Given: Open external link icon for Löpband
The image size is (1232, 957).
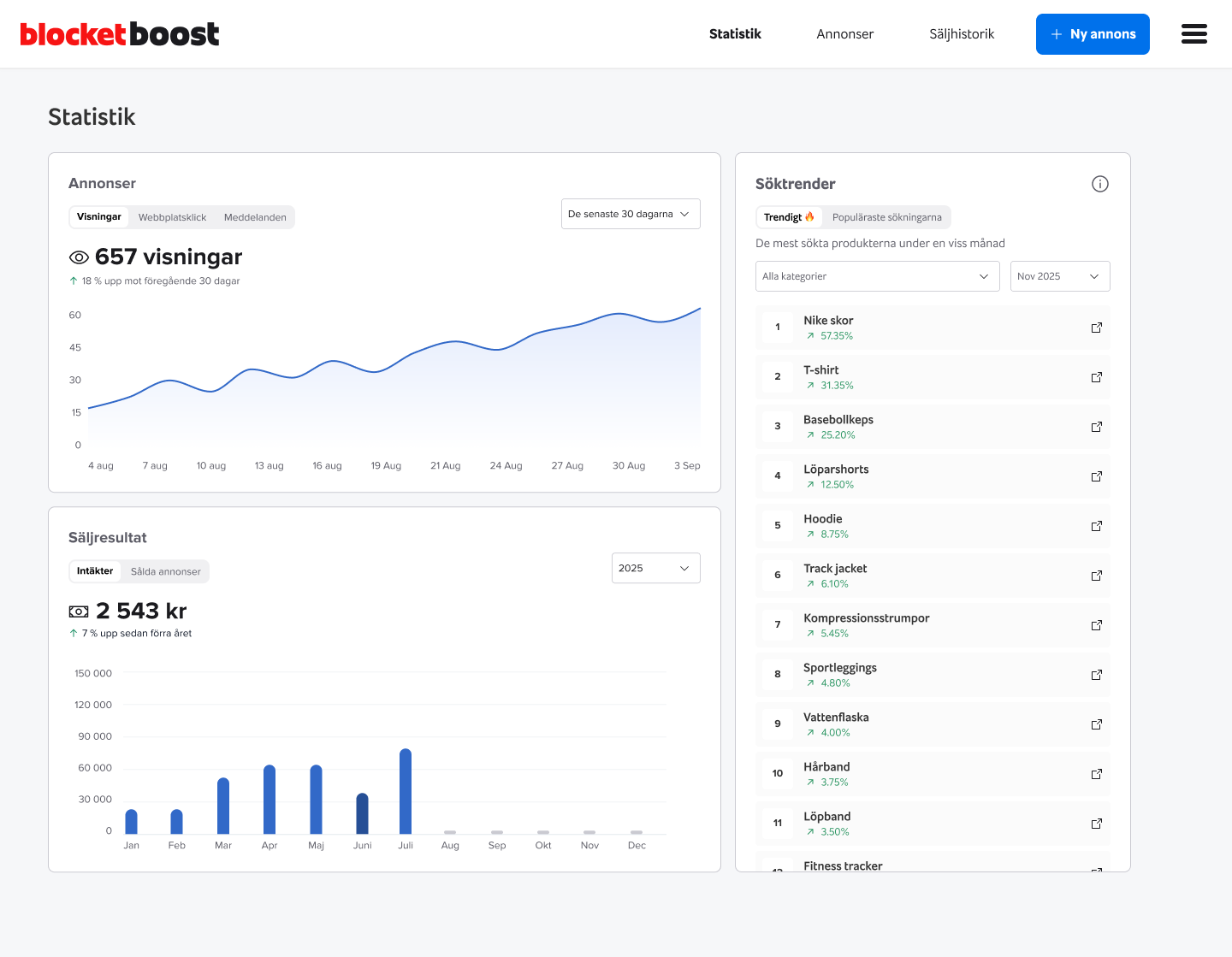Looking at the screenshot, I should (1097, 824).
